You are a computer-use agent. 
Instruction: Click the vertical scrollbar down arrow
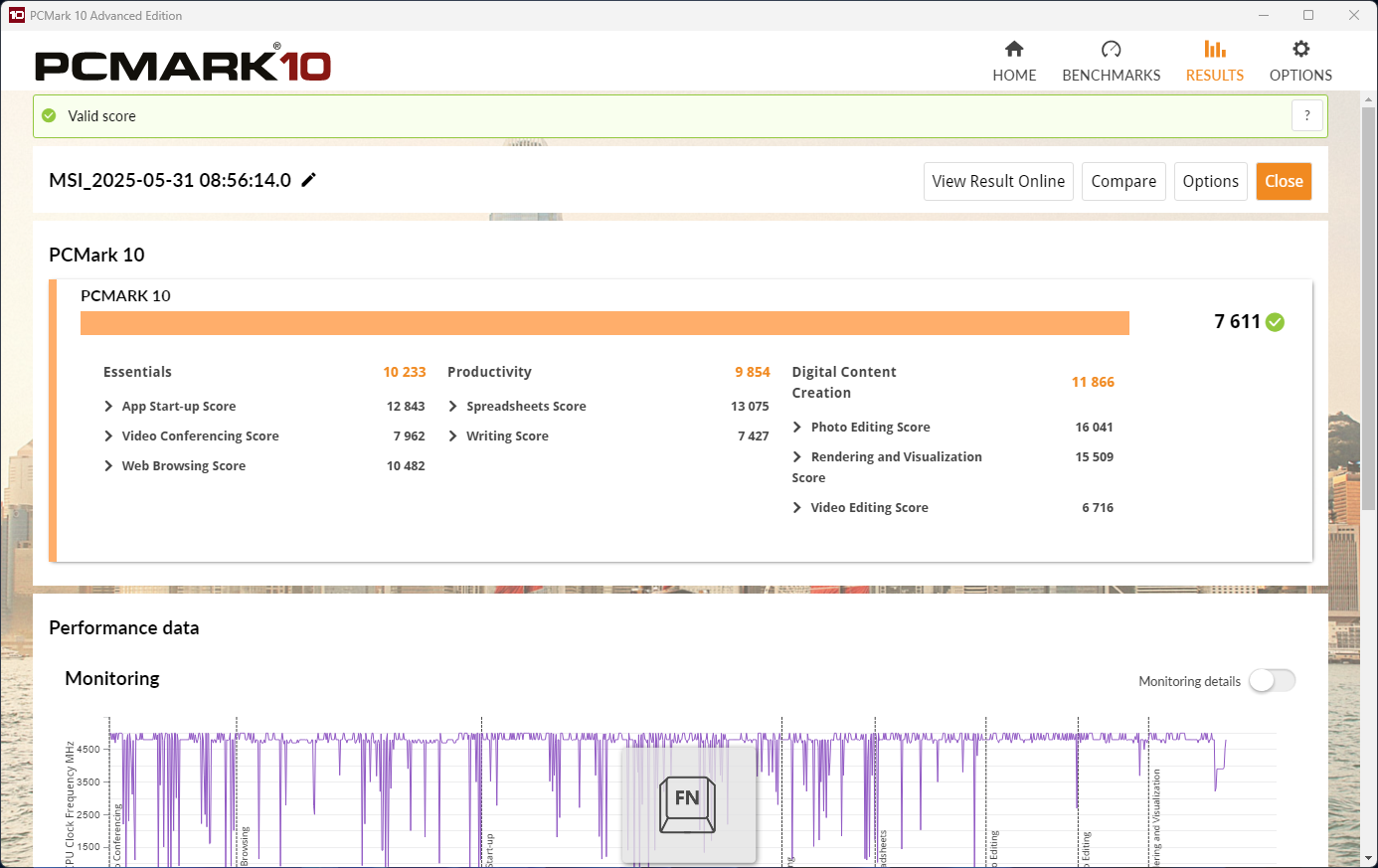click(x=1369, y=858)
